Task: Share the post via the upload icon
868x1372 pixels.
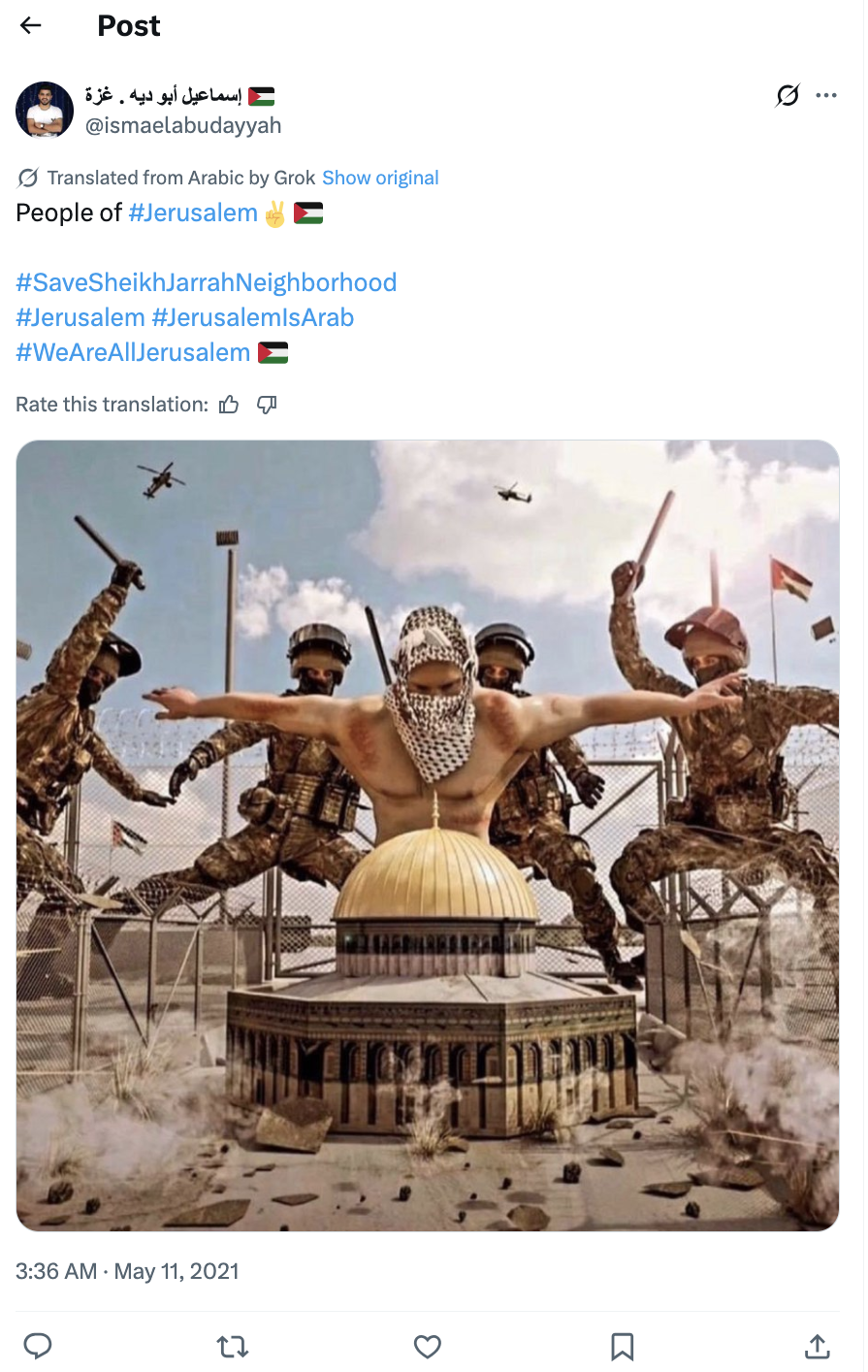Action: coord(818,1346)
